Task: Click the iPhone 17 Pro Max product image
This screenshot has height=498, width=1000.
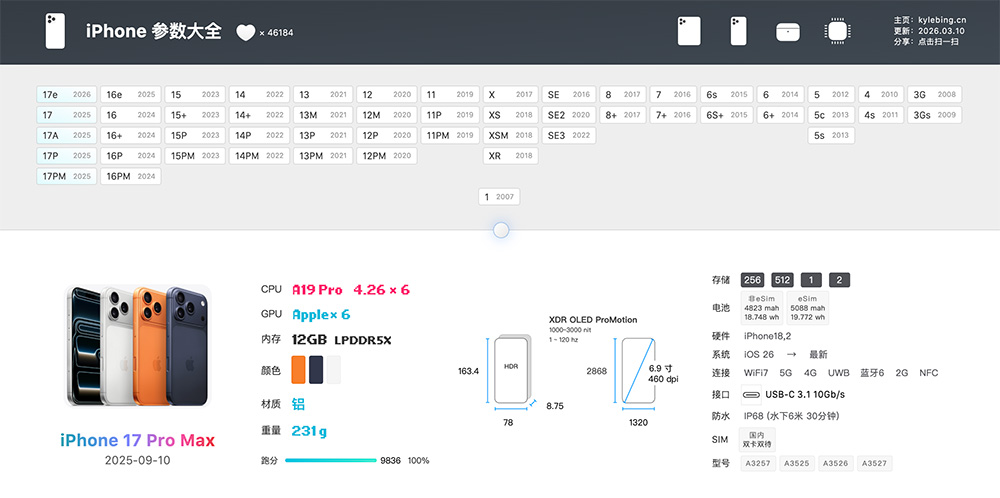Action: (x=138, y=346)
